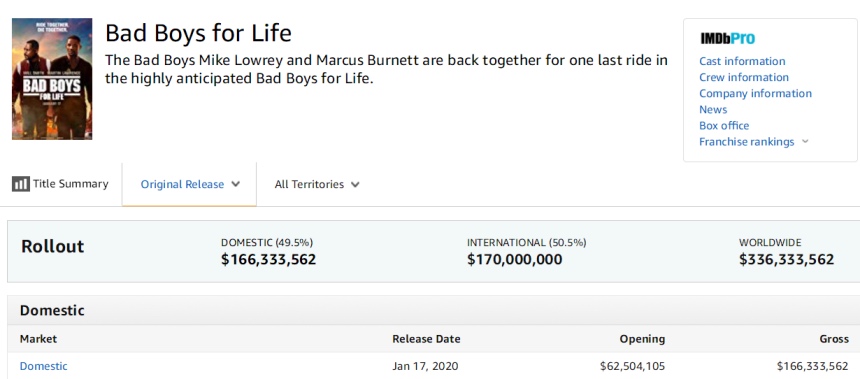Expand the All Territories dropdown arrow
The image size is (860, 379).
355,184
